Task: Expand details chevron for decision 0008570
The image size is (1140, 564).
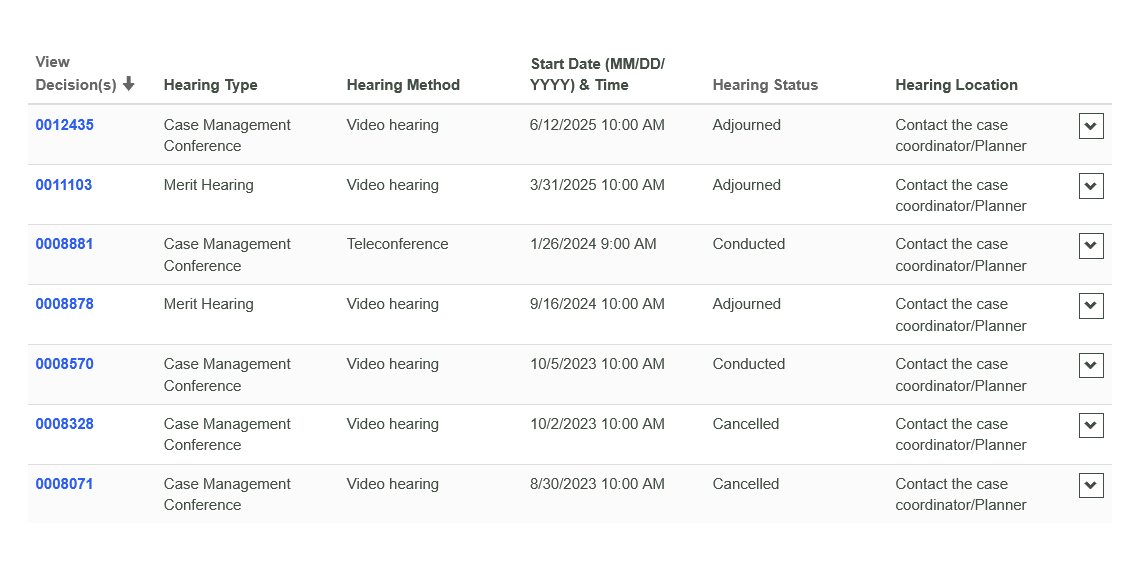Action: pos(1091,366)
